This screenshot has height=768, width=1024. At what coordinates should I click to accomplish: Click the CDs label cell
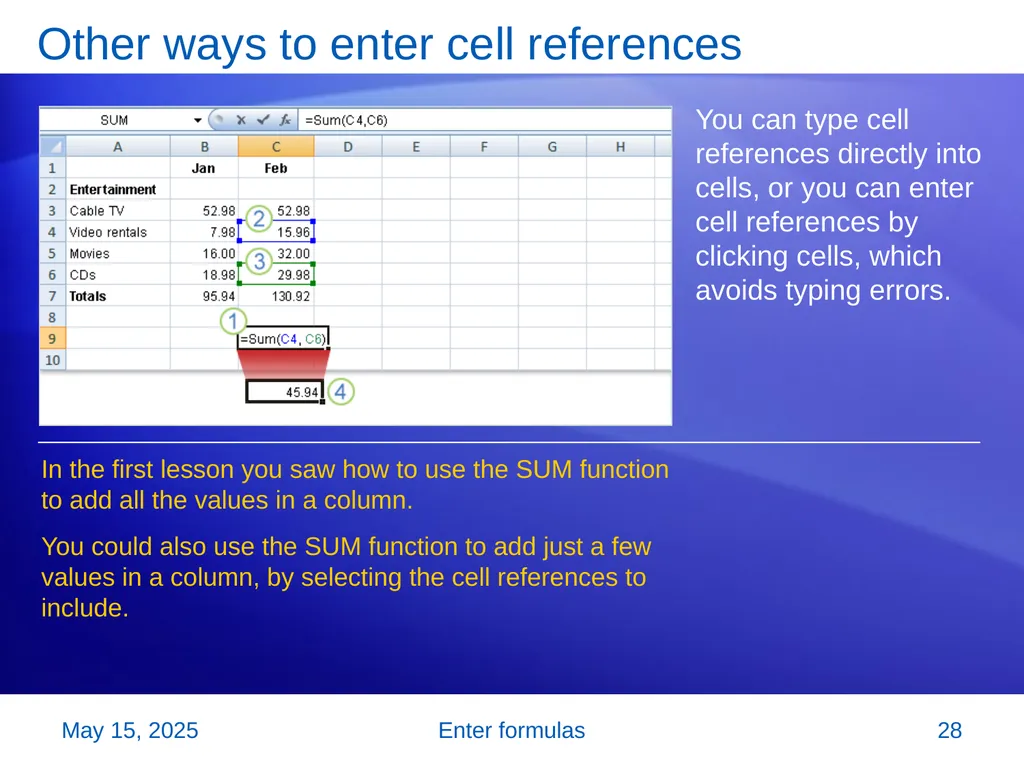coord(118,275)
